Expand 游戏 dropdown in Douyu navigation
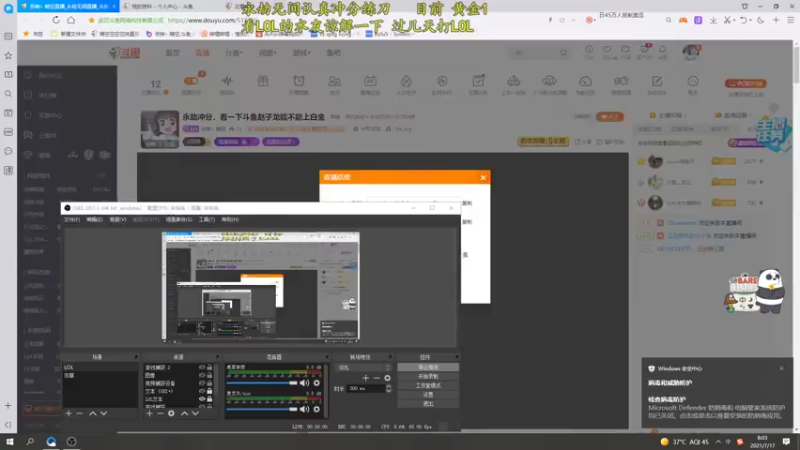 tap(302, 53)
